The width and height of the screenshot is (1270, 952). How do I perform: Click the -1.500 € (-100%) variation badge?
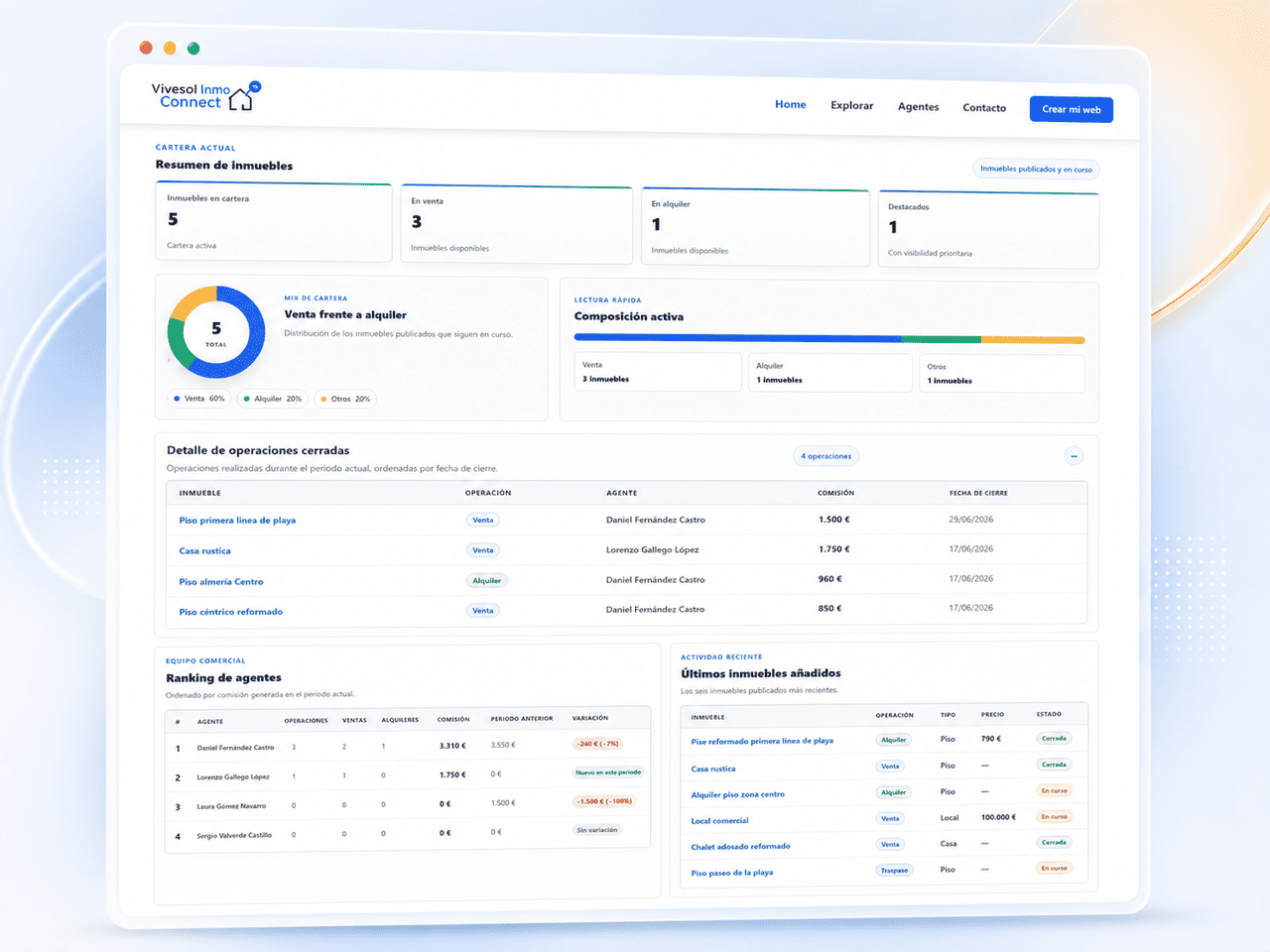(x=603, y=801)
